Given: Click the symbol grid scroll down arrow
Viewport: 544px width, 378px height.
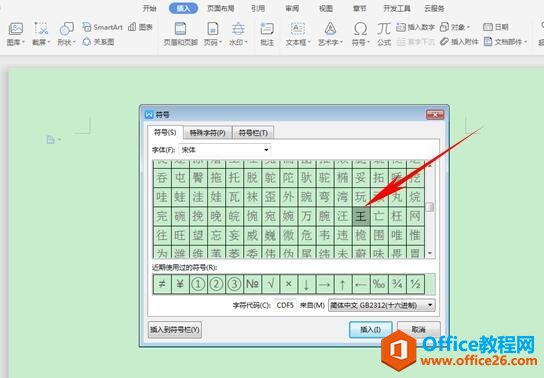Looking at the screenshot, I should (430, 253).
